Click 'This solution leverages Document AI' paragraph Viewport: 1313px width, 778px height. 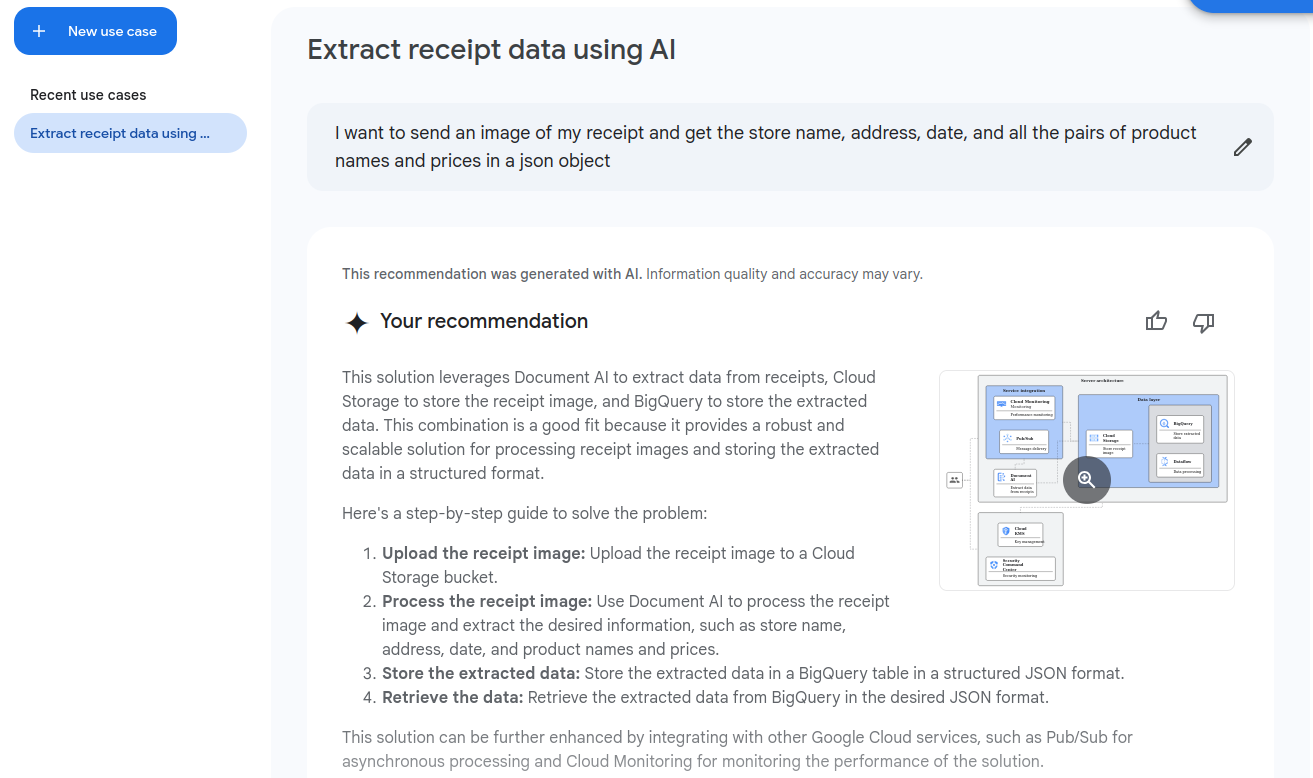click(x=611, y=425)
